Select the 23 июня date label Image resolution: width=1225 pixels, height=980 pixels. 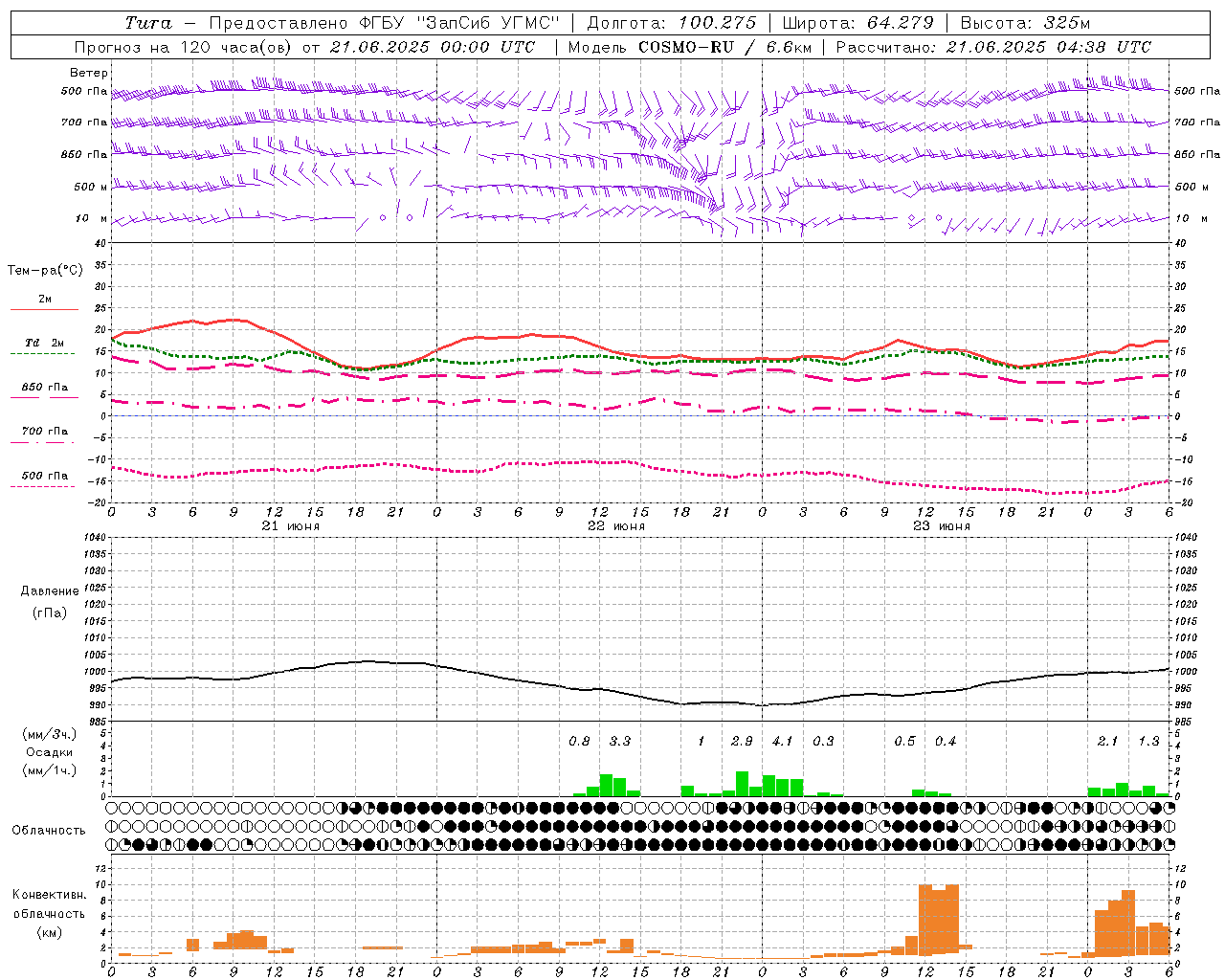942,526
